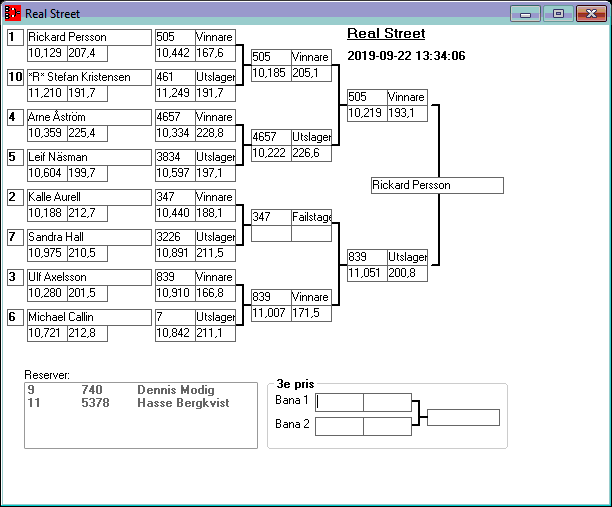Click the Real Street underlined heading
Image resolution: width=612 pixels, height=507 pixels.
point(386,34)
